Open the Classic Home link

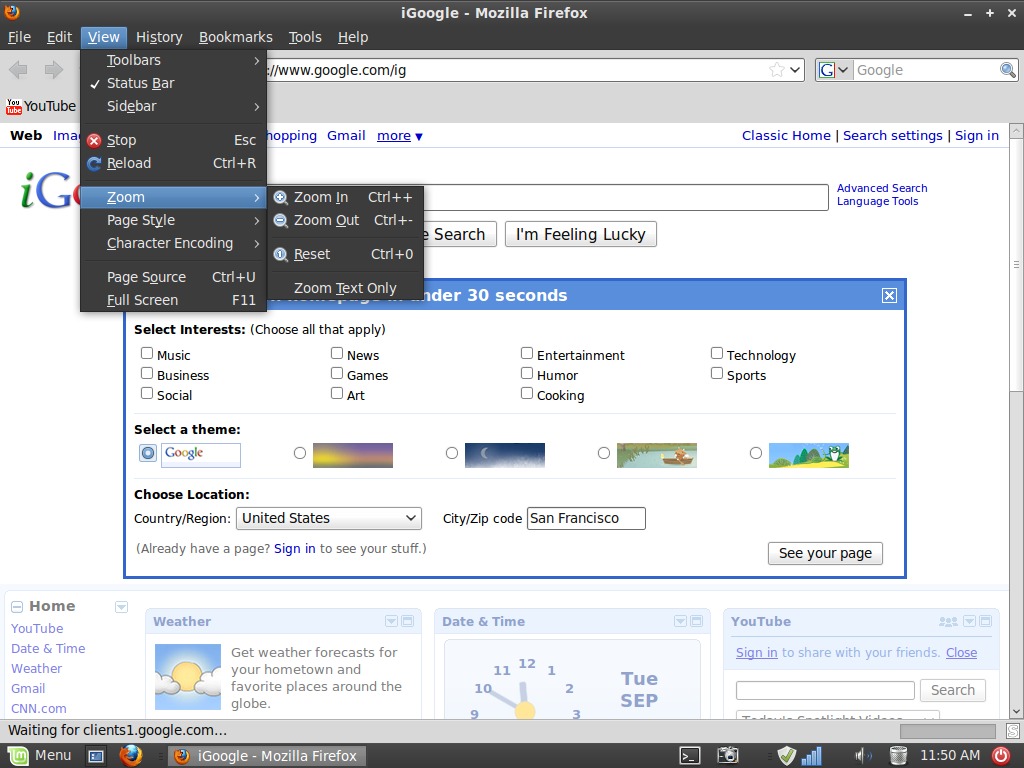[786, 136]
